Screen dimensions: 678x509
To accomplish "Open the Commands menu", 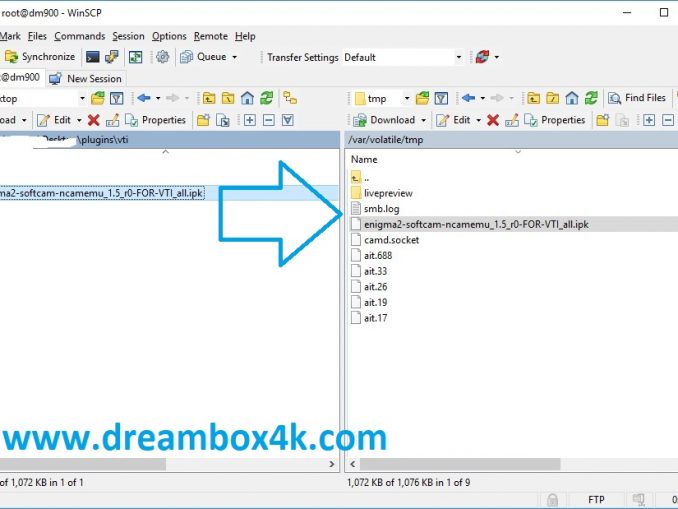I will (80, 36).
